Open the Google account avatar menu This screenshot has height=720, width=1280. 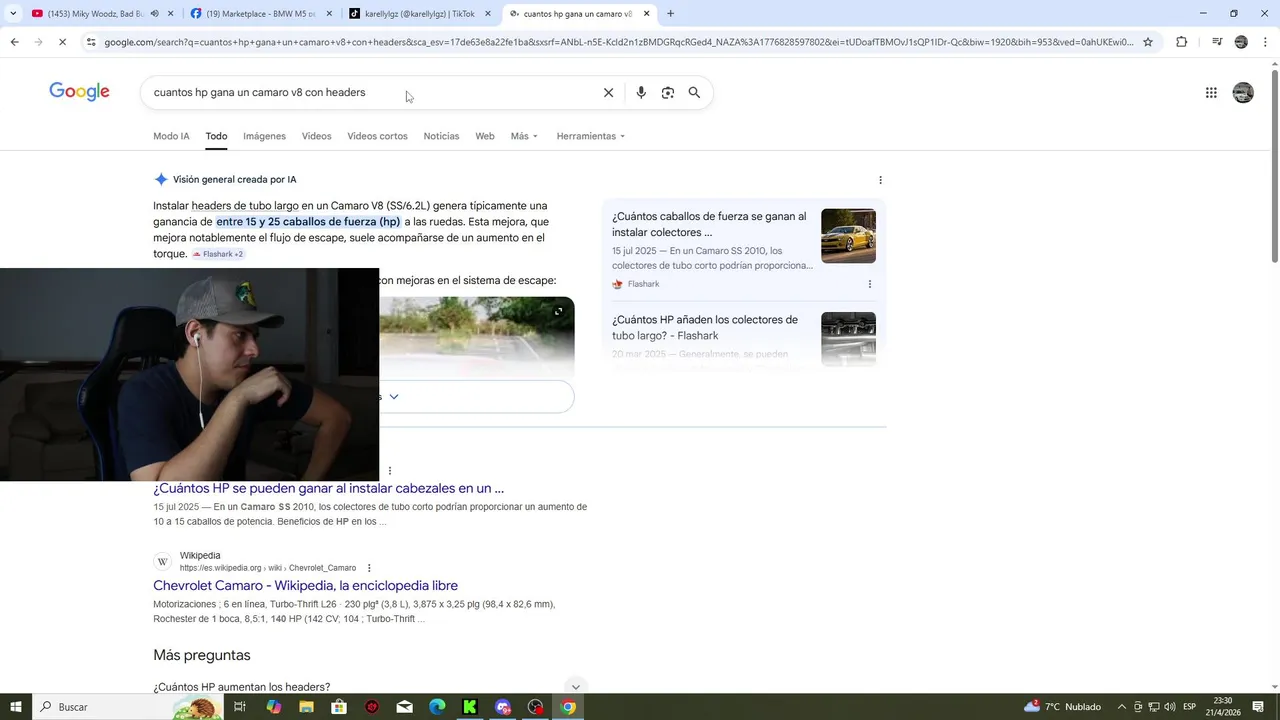[x=1243, y=92]
